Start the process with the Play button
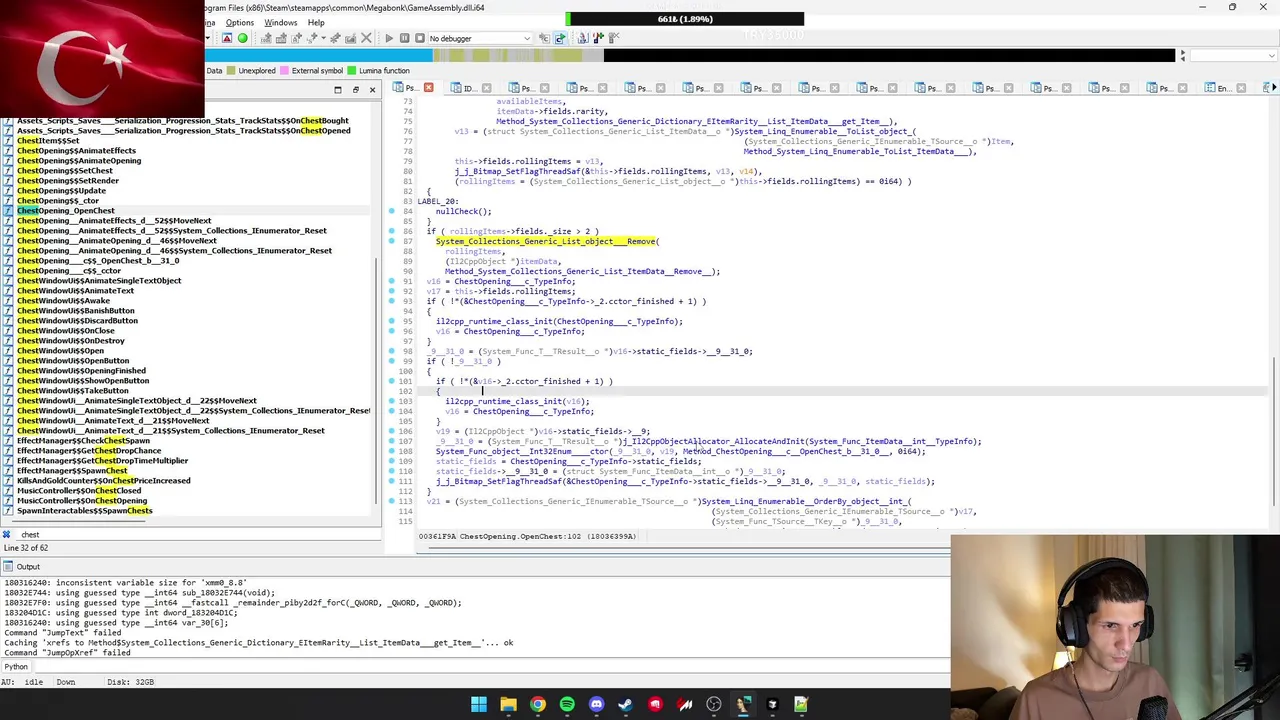 pos(389,38)
